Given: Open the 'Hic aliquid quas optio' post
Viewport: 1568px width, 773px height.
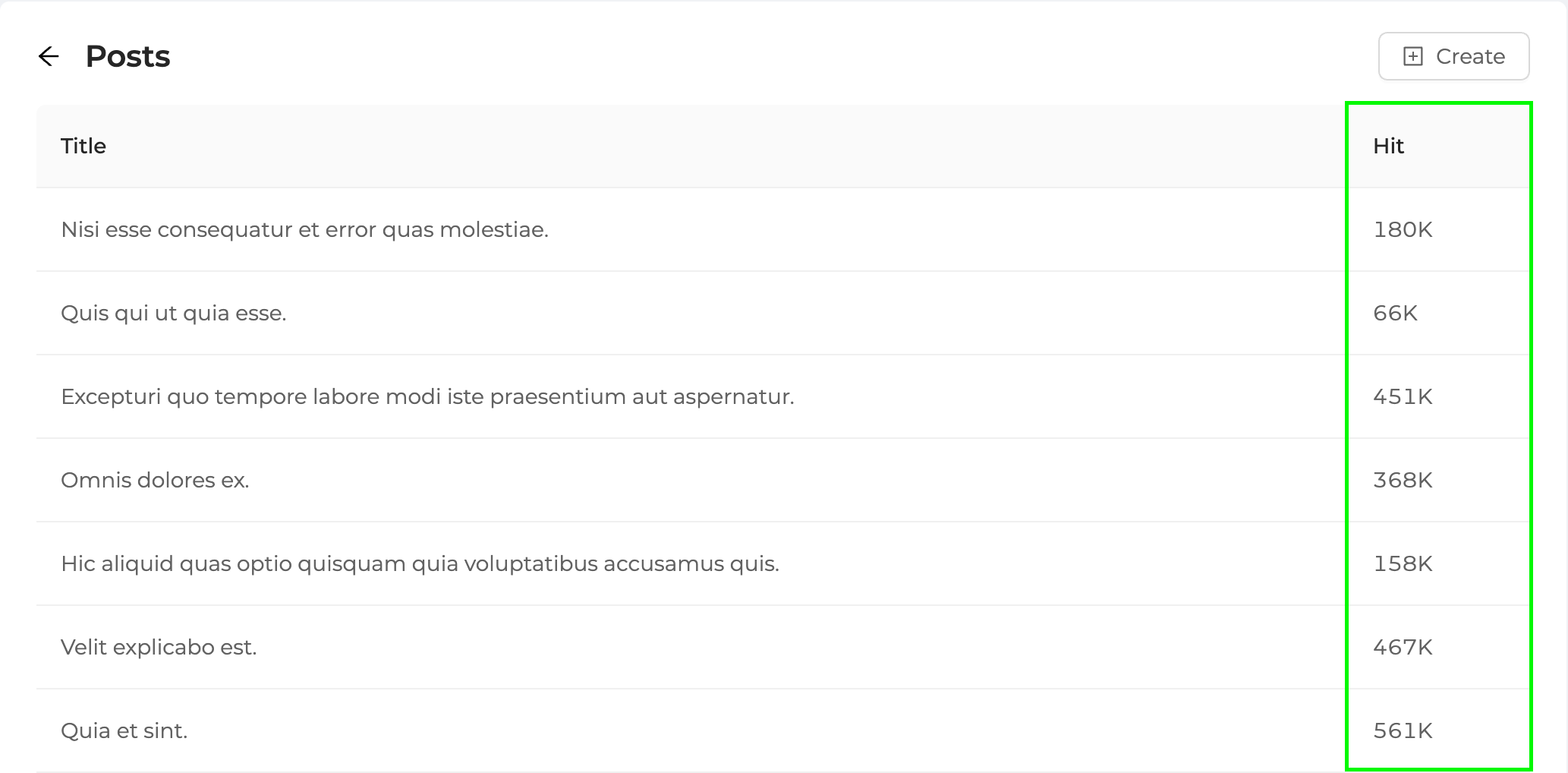Looking at the screenshot, I should pyautogui.click(x=420, y=563).
